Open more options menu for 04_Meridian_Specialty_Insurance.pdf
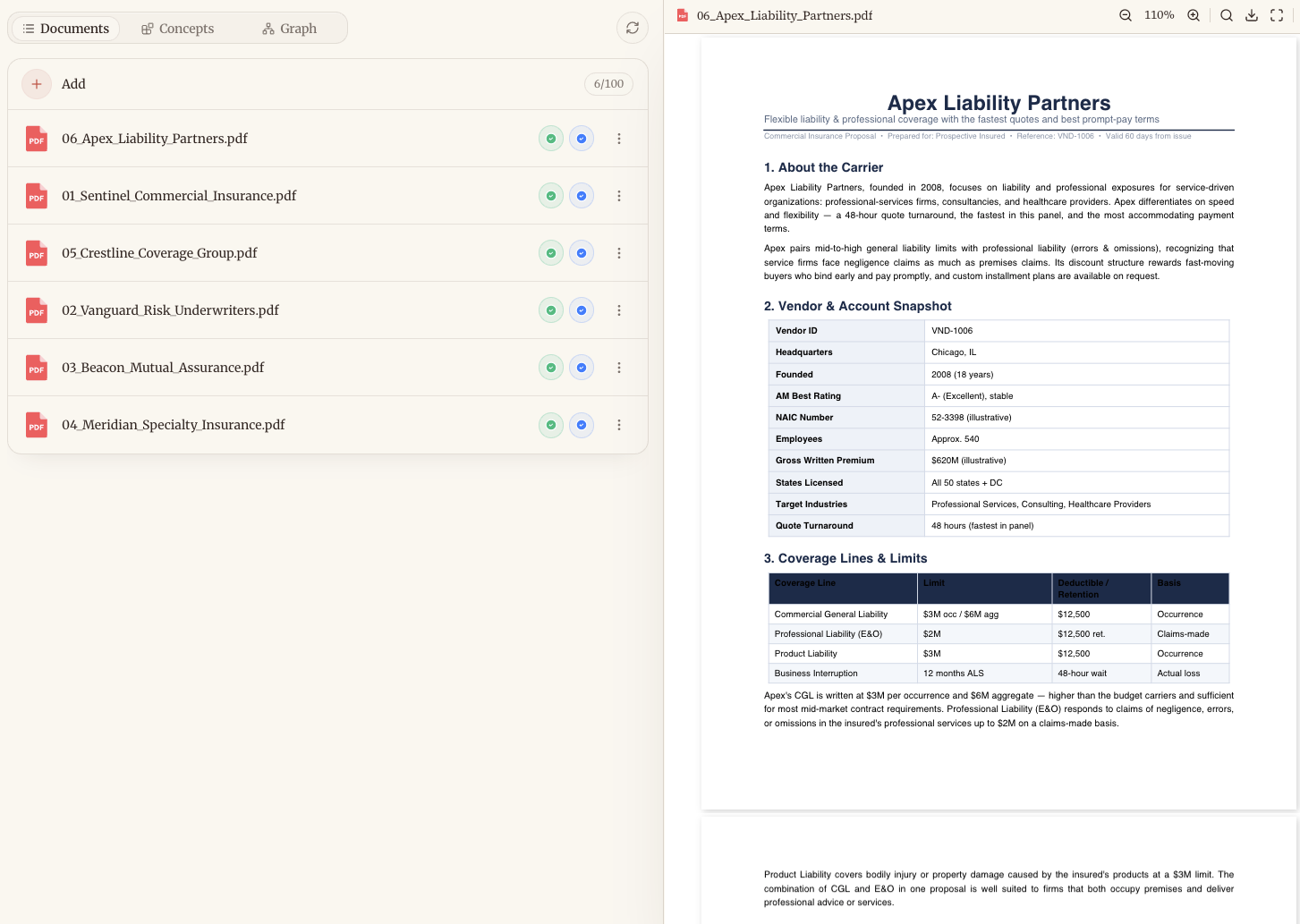This screenshot has height=924, width=1300. click(619, 425)
